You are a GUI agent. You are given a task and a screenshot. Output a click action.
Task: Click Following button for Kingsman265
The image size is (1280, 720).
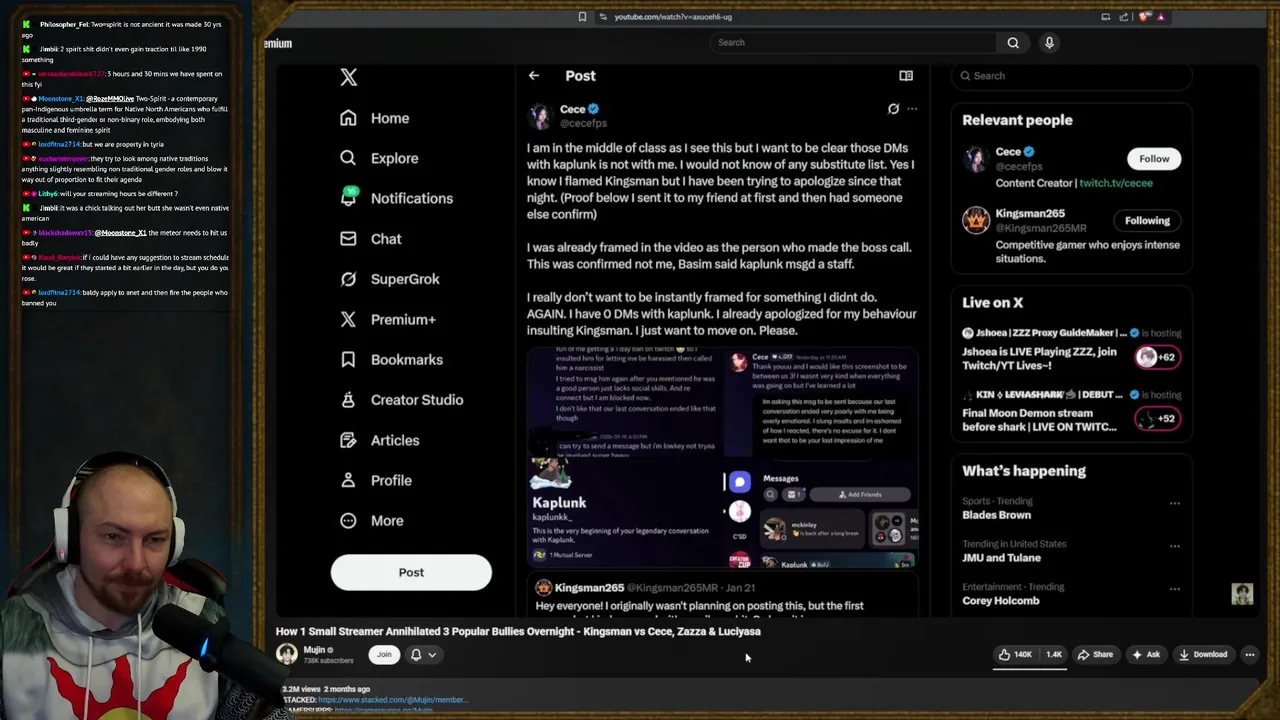1147,220
